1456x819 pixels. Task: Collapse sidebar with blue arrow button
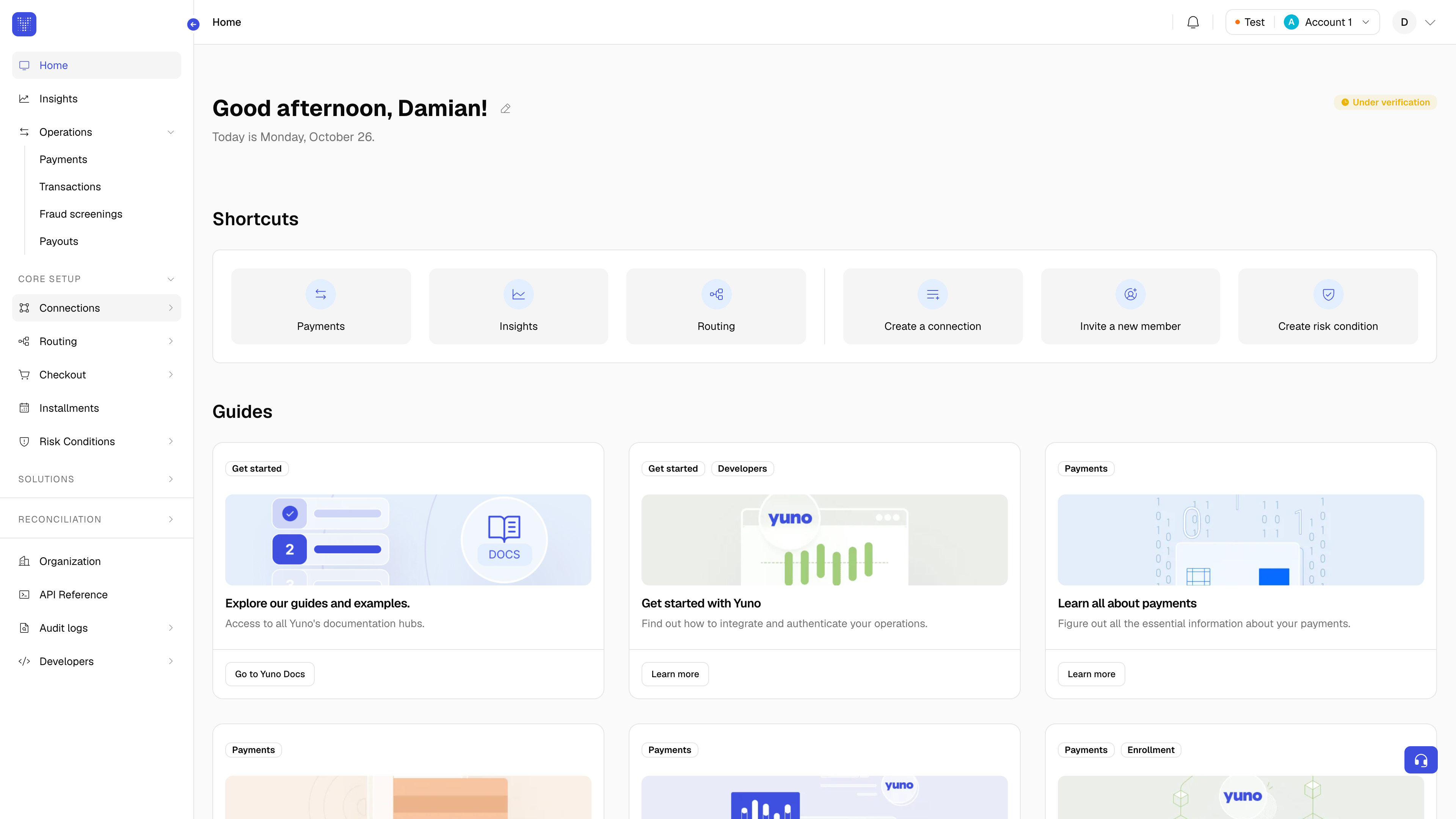pyautogui.click(x=193, y=24)
